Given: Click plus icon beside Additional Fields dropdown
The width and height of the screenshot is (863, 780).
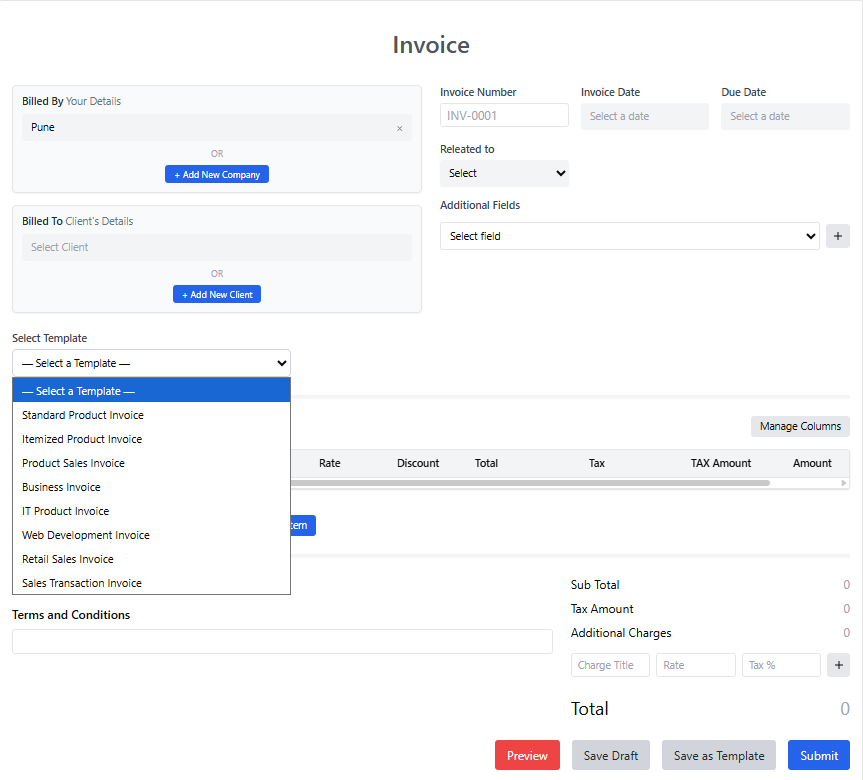Looking at the screenshot, I should point(837,236).
